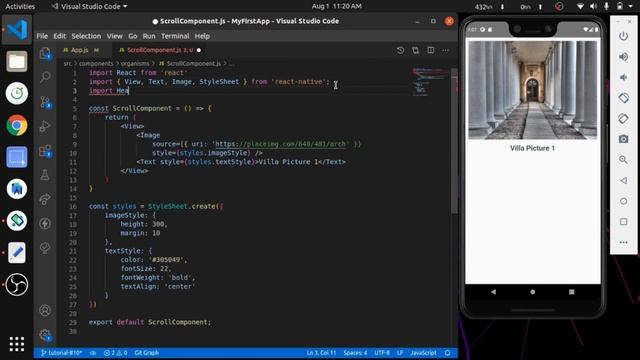The width and height of the screenshot is (640, 360).
Task: Click the emulator Rotate Left button
Action: click(623, 98)
